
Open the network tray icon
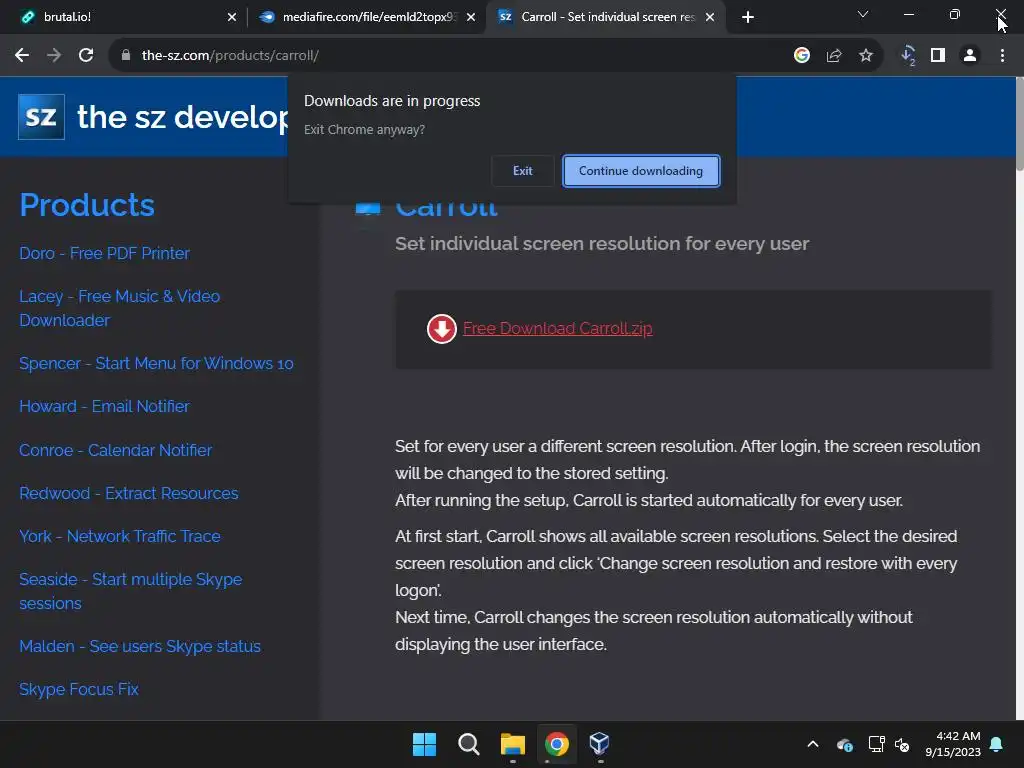click(x=876, y=744)
